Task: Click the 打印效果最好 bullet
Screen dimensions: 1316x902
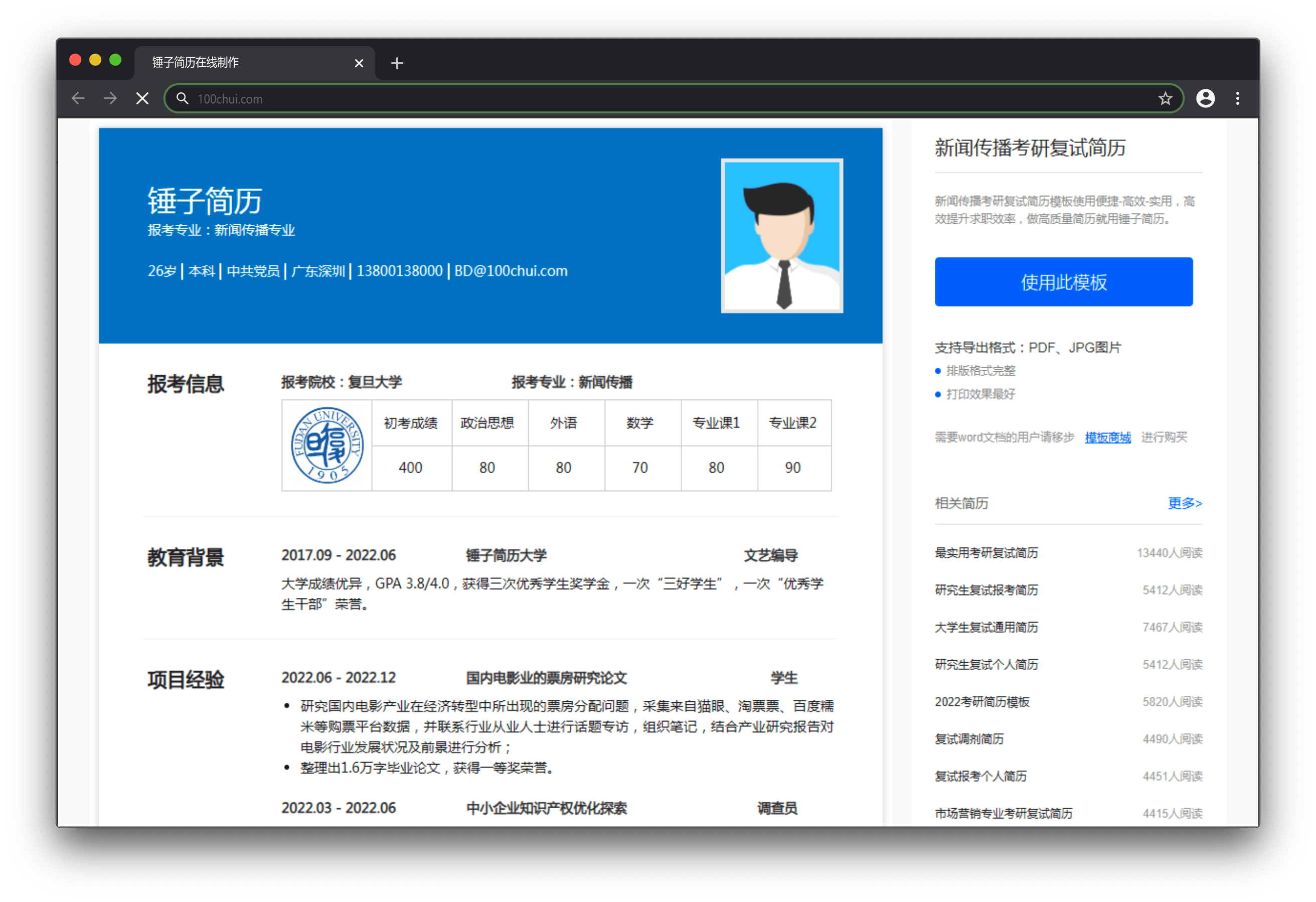Action: coord(980,394)
